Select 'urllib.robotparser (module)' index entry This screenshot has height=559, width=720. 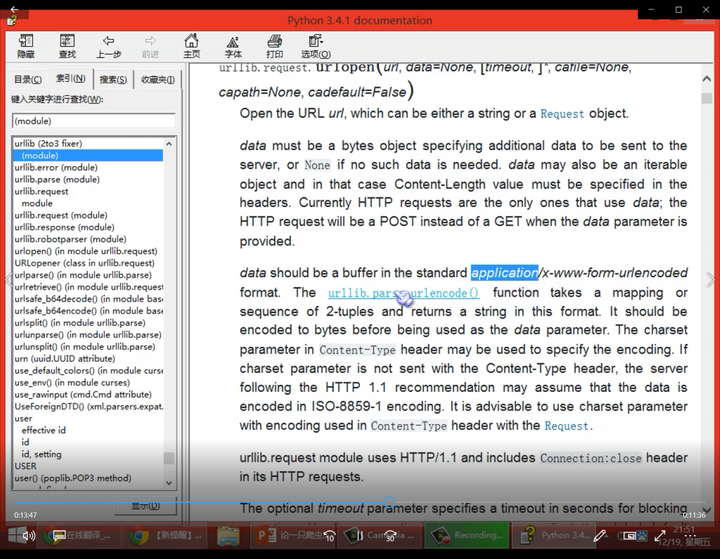(70, 239)
